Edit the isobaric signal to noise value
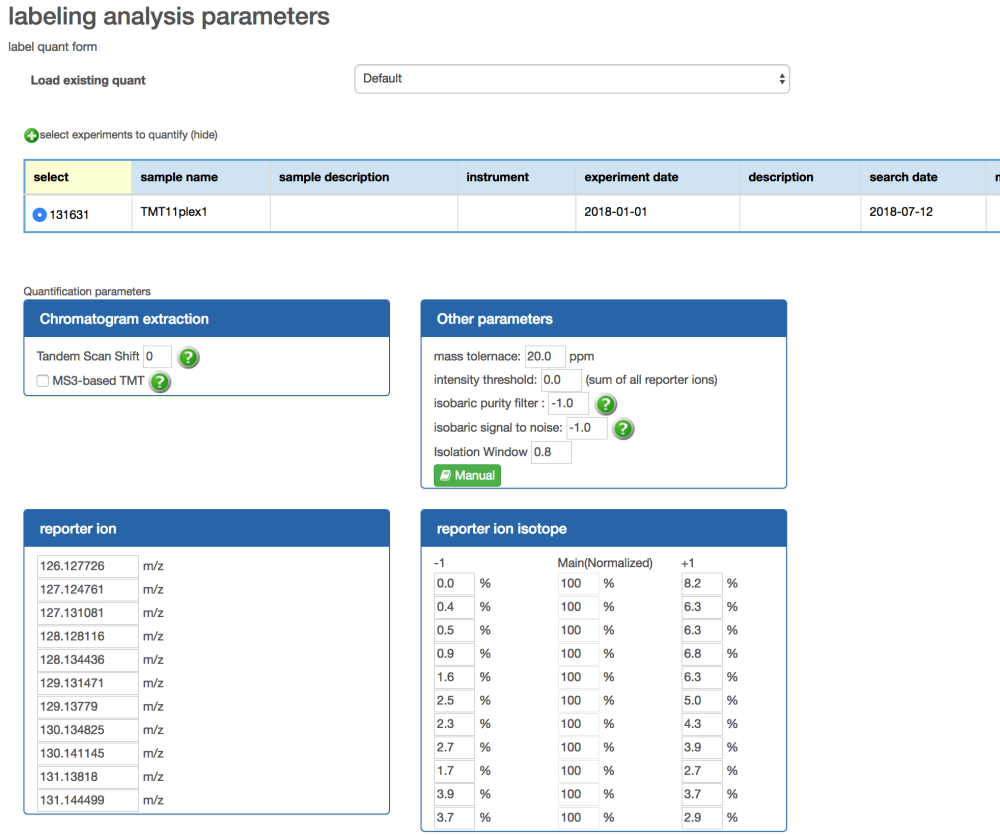 587,428
